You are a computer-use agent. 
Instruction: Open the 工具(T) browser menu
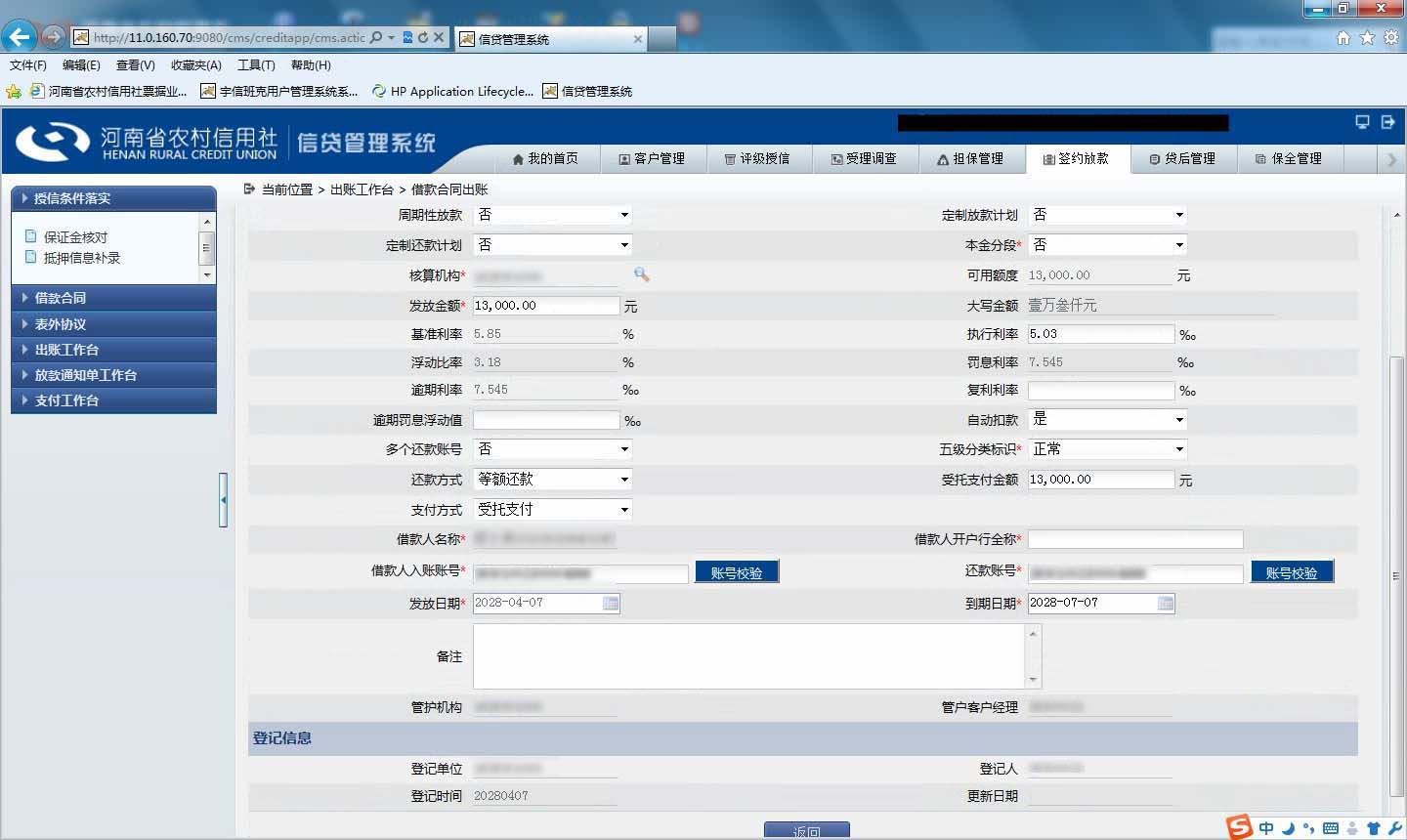(x=256, y=65)
